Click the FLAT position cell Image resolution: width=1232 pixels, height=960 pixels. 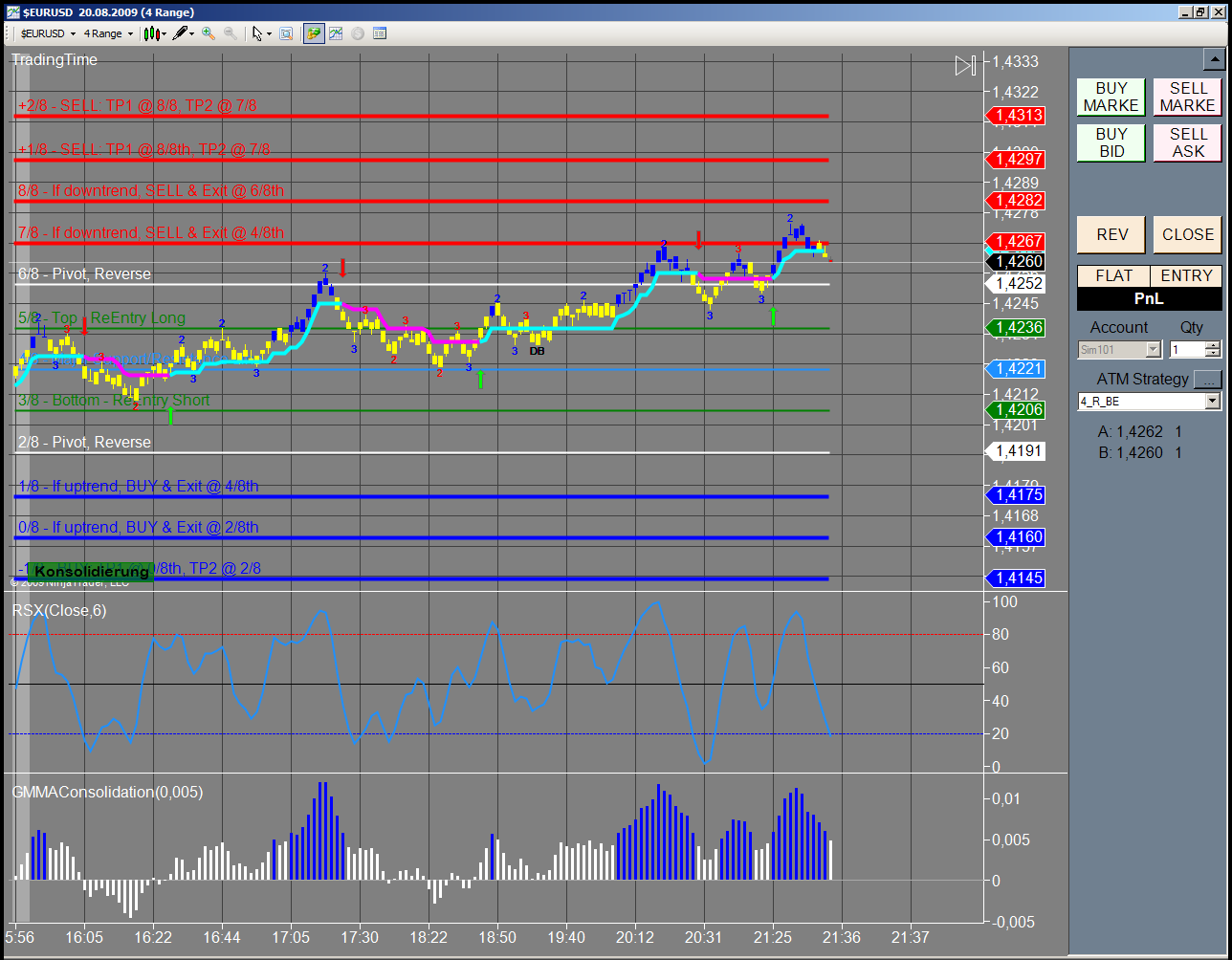pos(1113,275)
